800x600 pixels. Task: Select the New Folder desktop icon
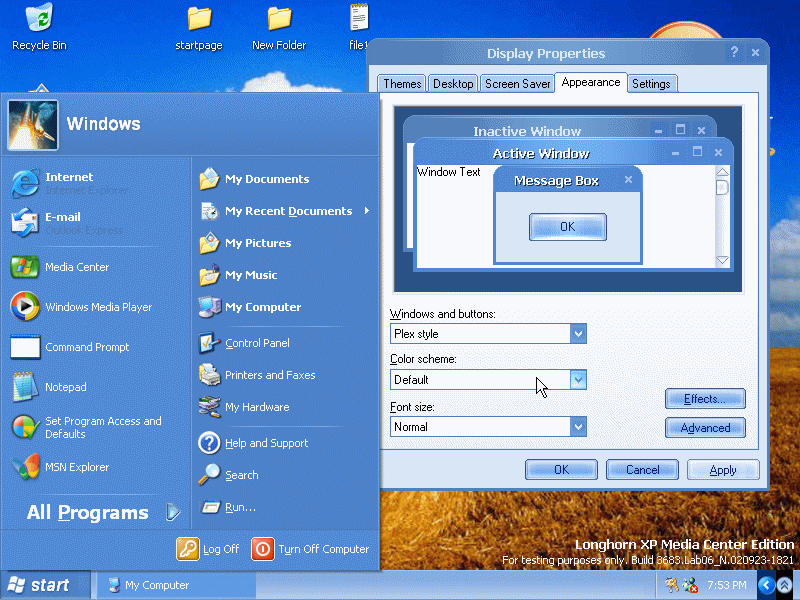pyautogui.click(x=279, y=28)
